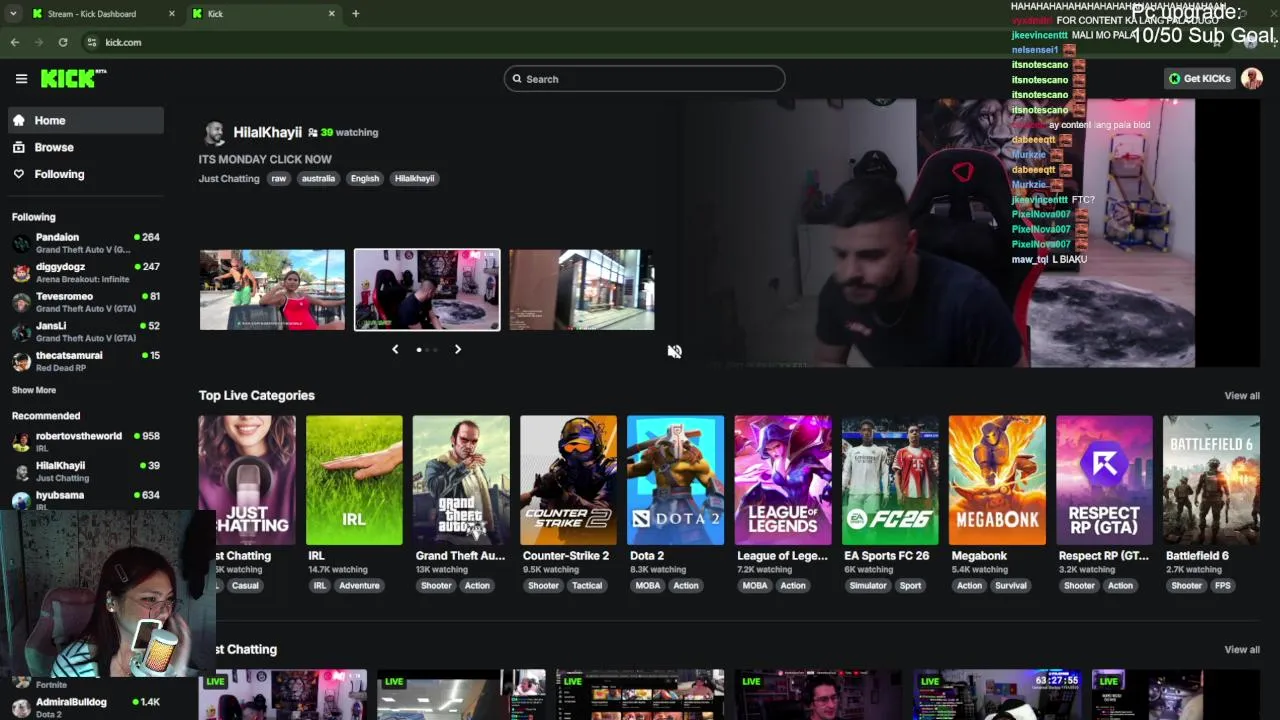Screen dimensions: 1280x720
Task: Select the australia tag
Action: (318, 178)
